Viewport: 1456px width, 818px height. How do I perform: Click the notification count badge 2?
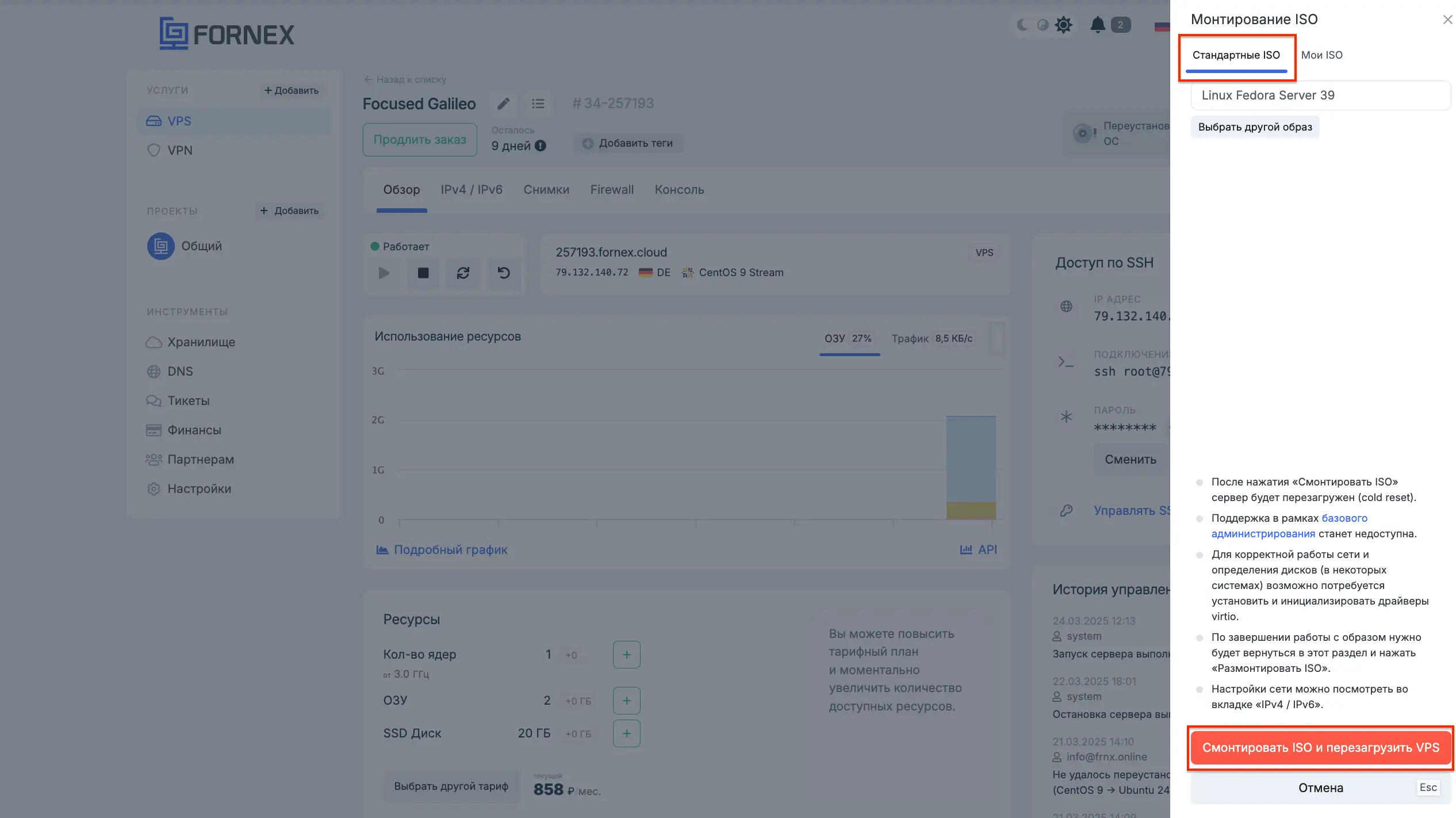point(1120,25)
